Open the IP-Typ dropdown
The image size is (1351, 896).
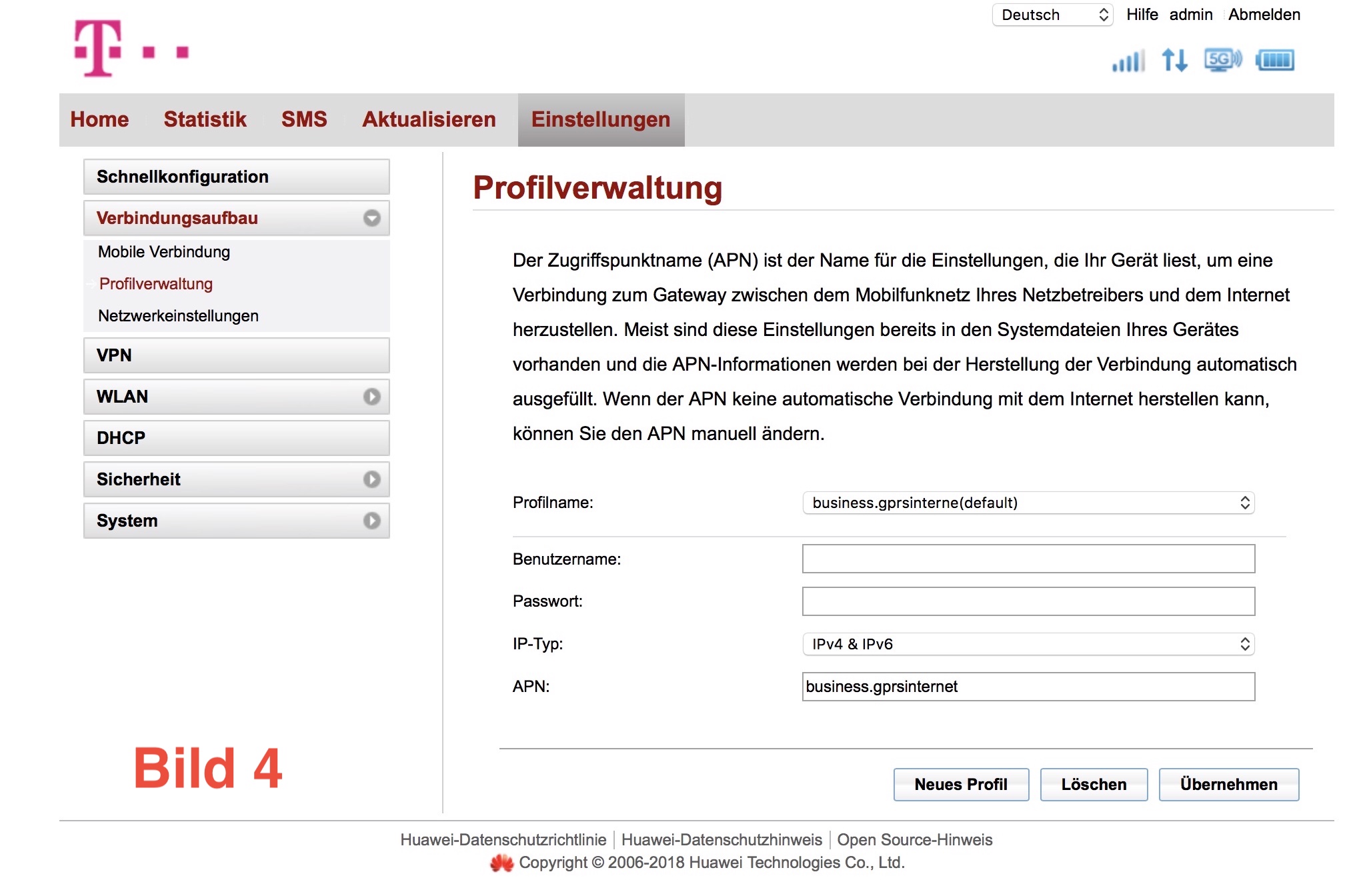pos(1028,644)
